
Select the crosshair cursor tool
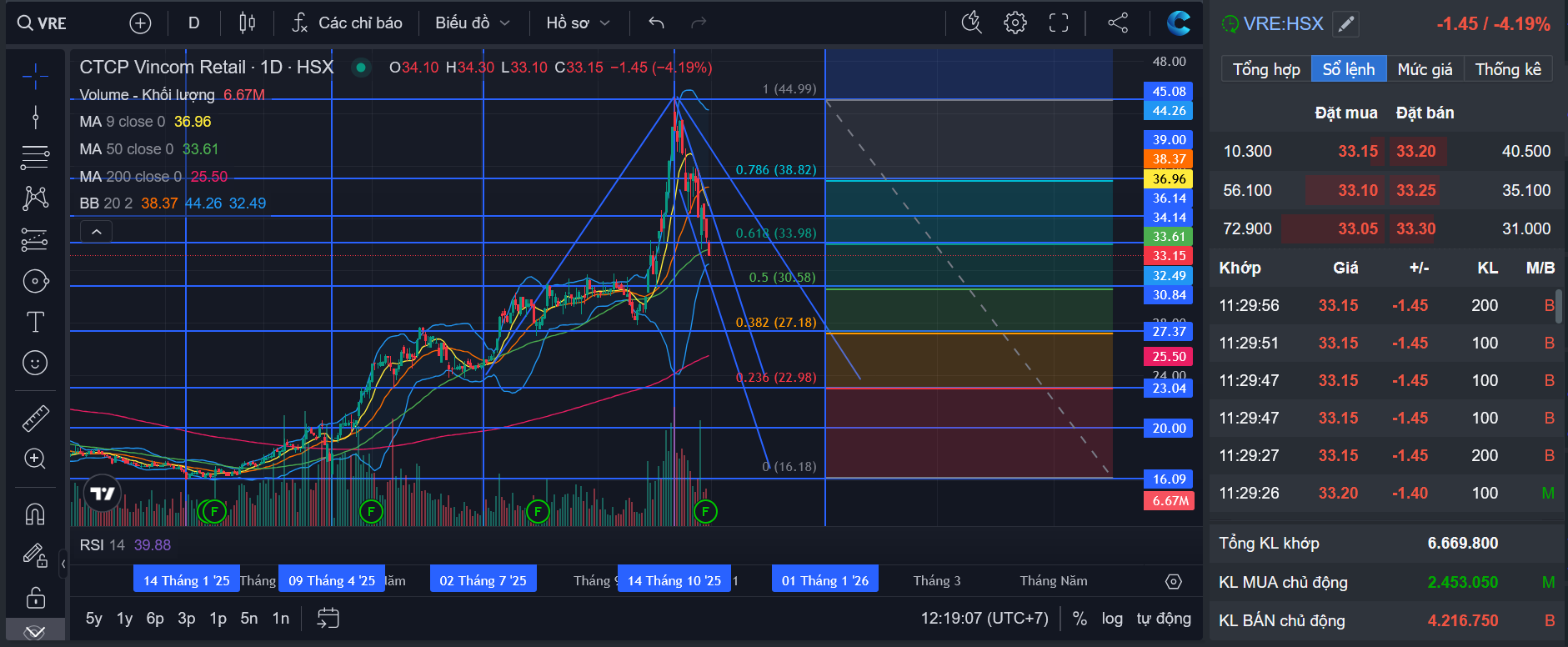35,76
